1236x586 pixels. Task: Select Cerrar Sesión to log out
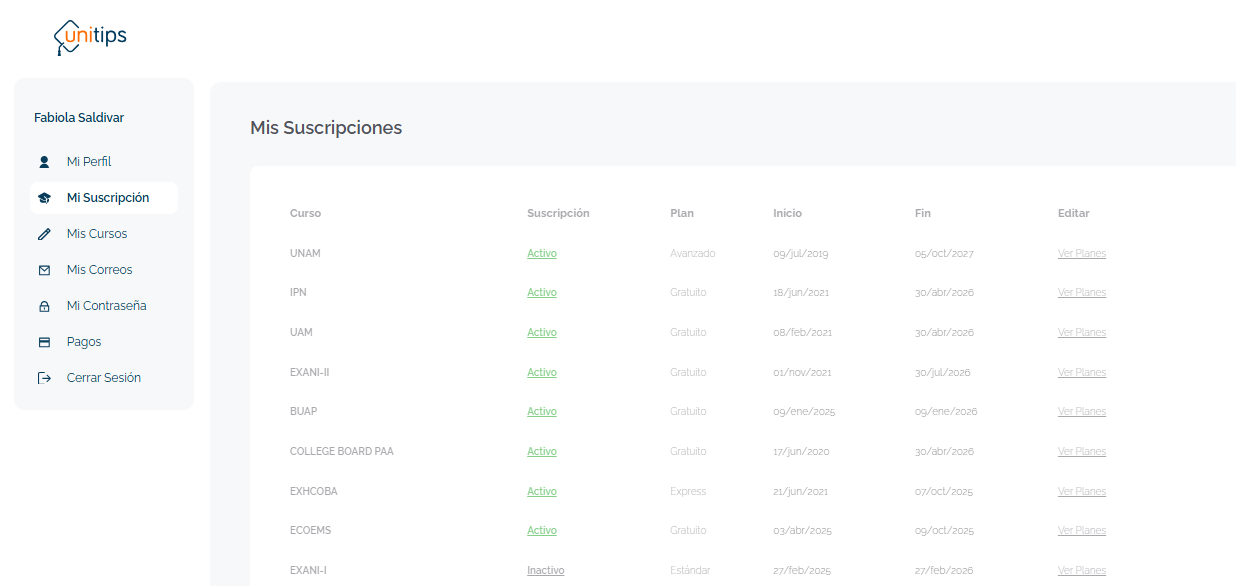coord(104,378)
